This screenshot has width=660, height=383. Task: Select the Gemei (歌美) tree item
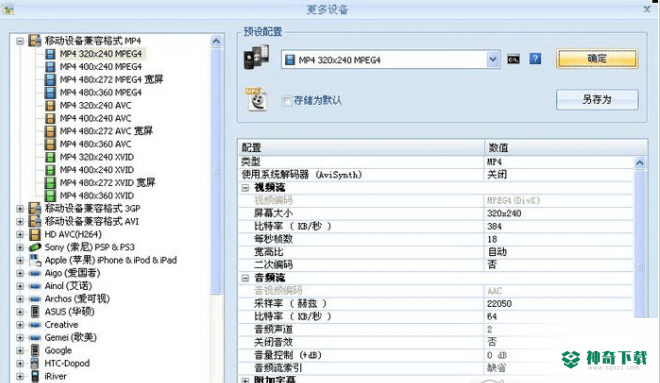(71, 338)
